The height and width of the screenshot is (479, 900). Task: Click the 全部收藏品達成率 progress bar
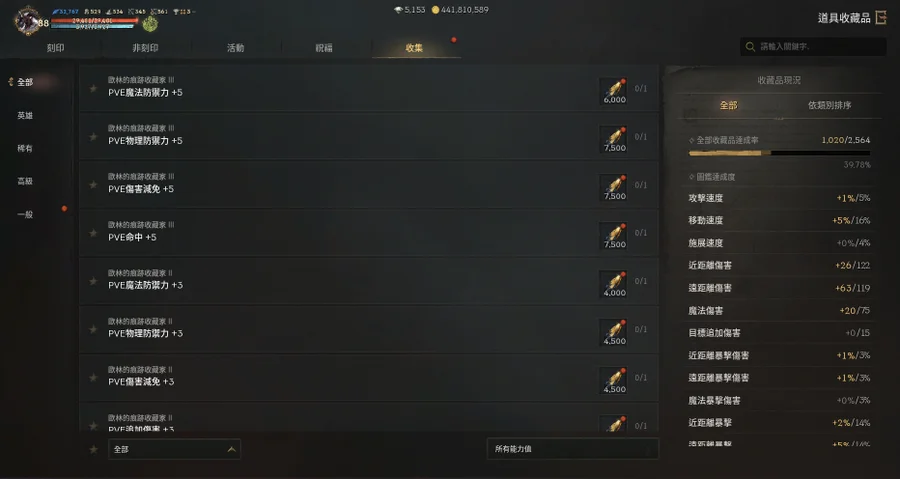[779, 153]
